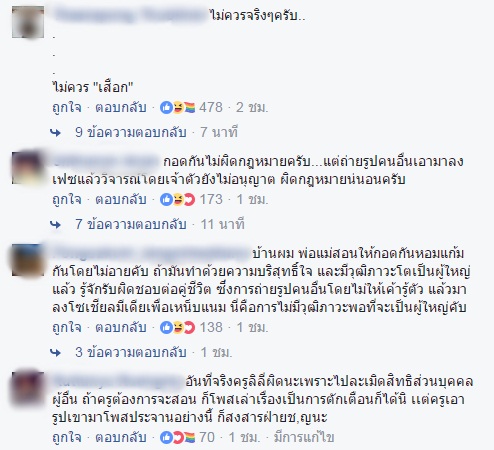Open reaction icons beside the 70 count

point(177,438)
